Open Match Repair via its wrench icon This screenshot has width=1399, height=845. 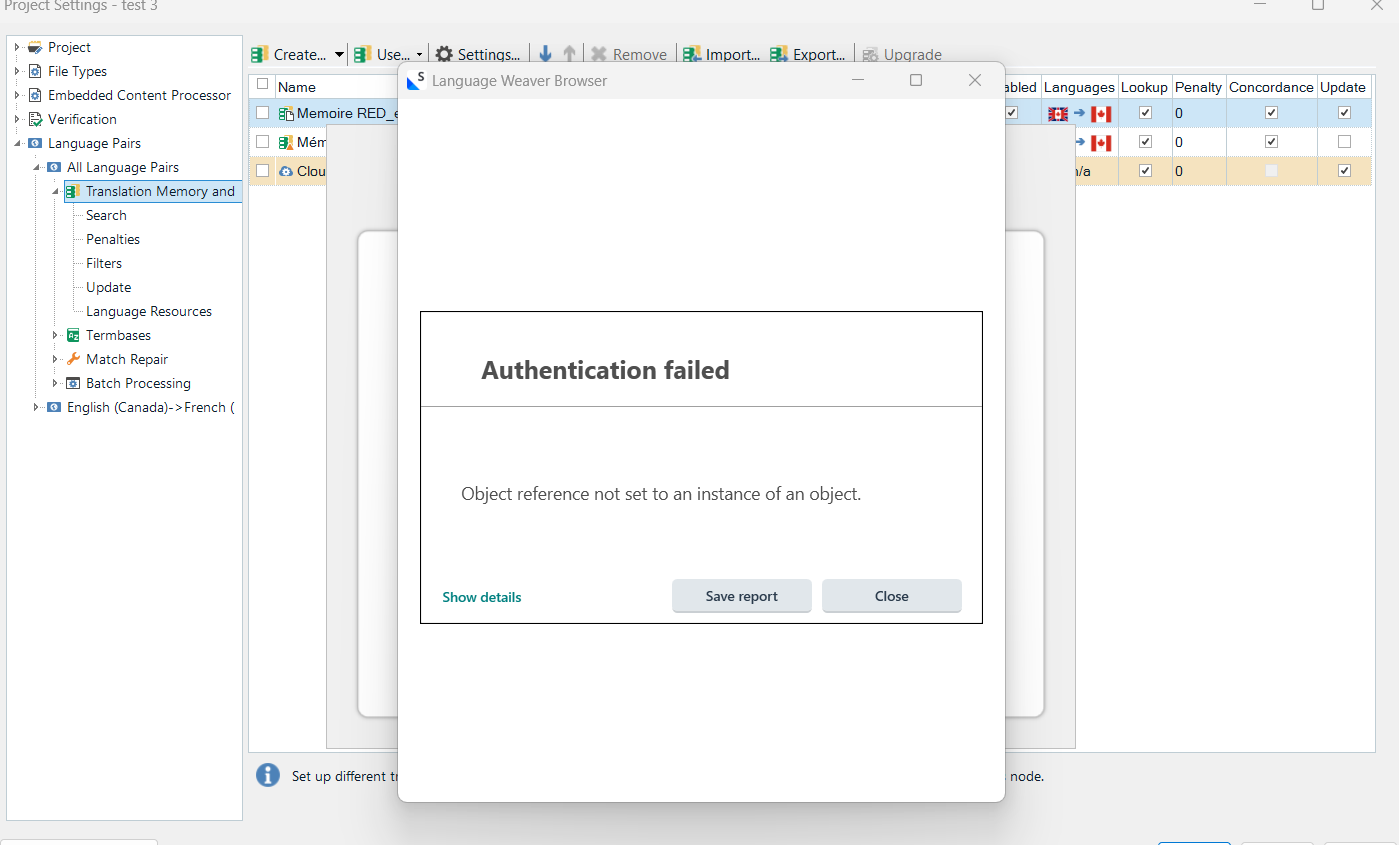72,359
